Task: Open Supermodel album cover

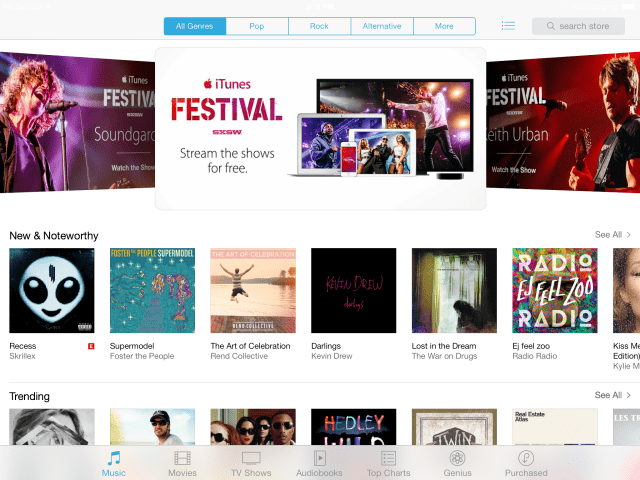Action: click(152, 291)
